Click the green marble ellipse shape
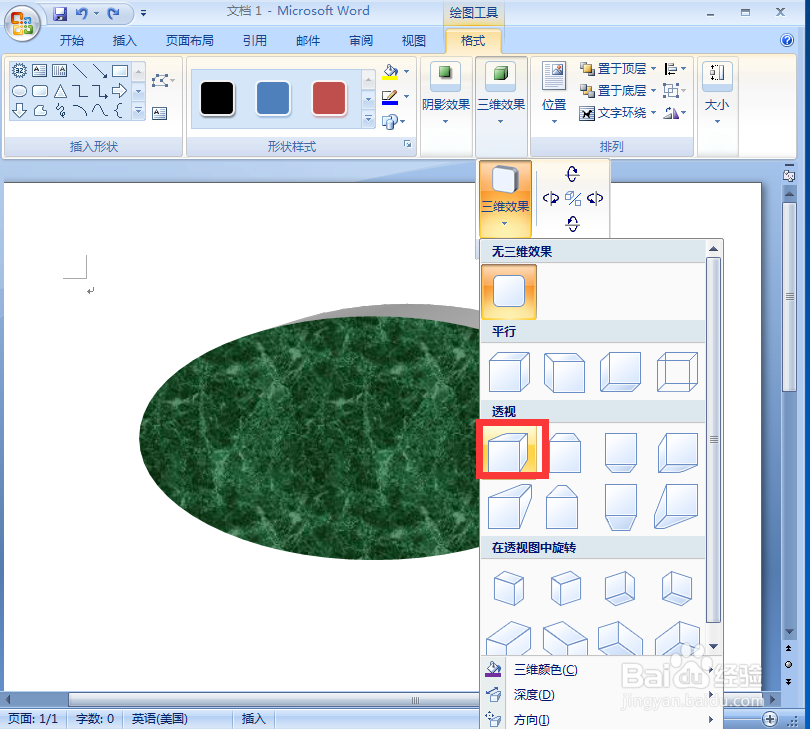810x729 pixels. tap(310, 438)
